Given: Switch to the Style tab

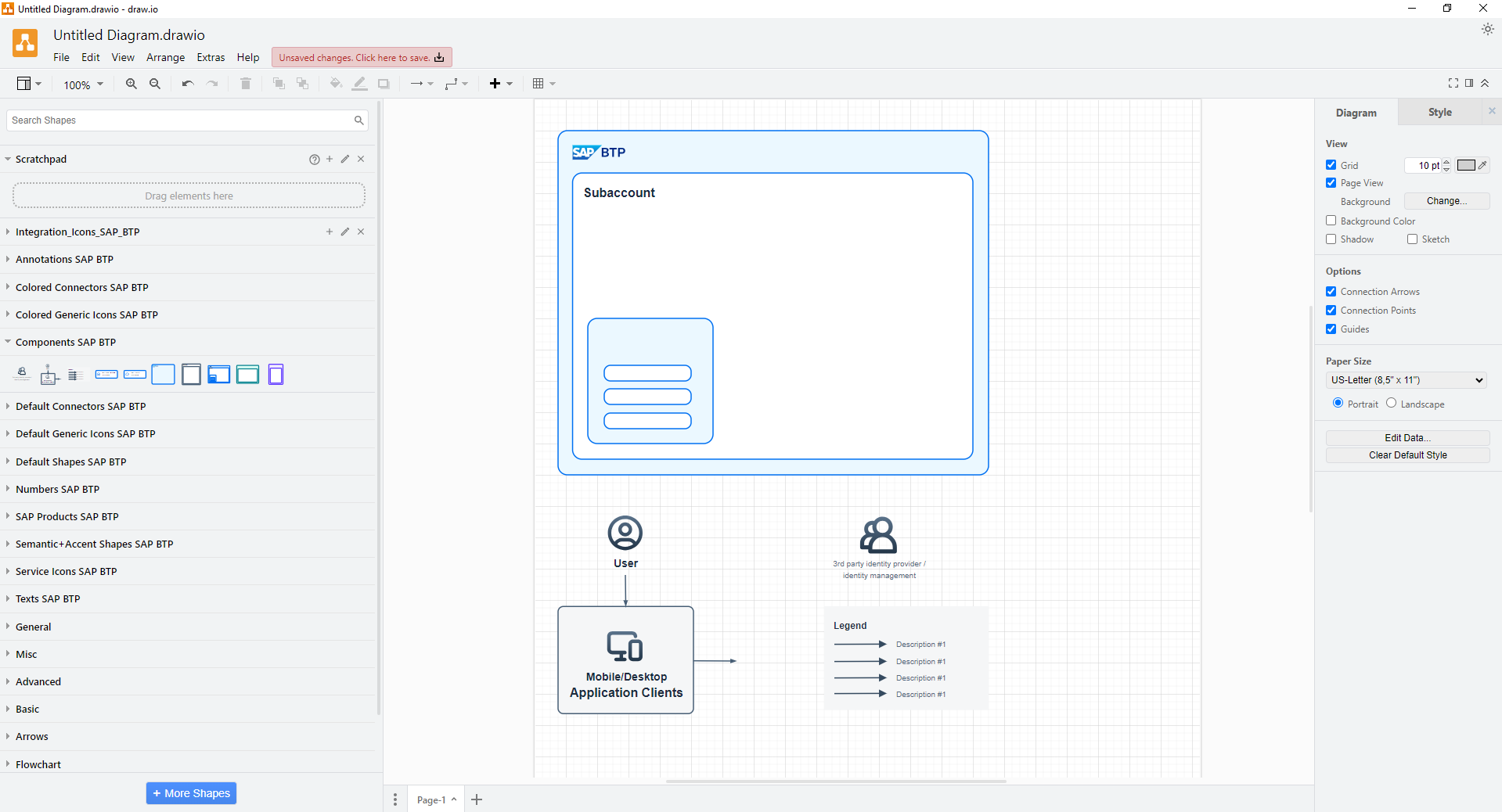Looking at the screenshot, I should (1439, 113).
